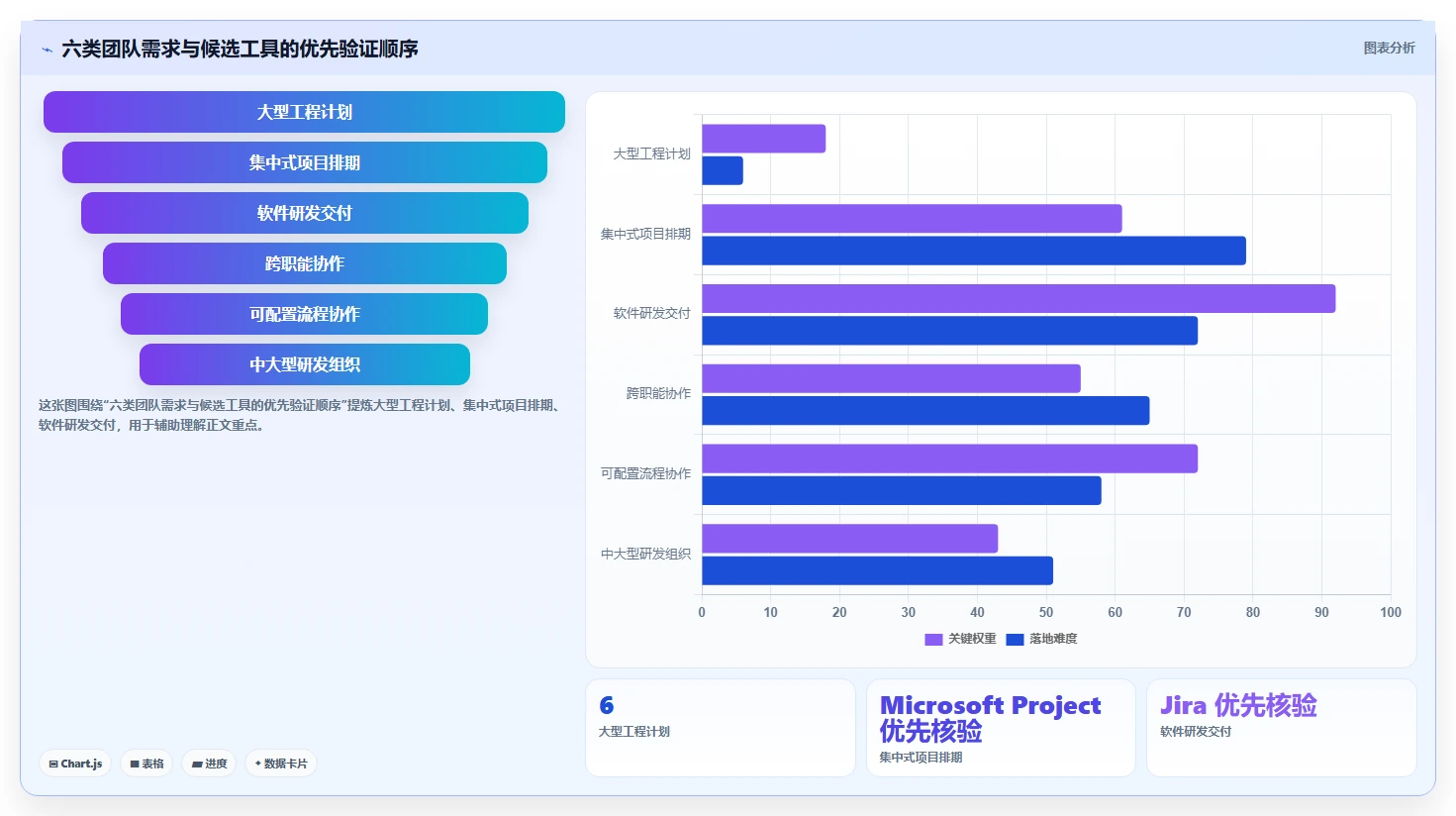Toggle the 关键权重 legend swatch

coord(933,640)
